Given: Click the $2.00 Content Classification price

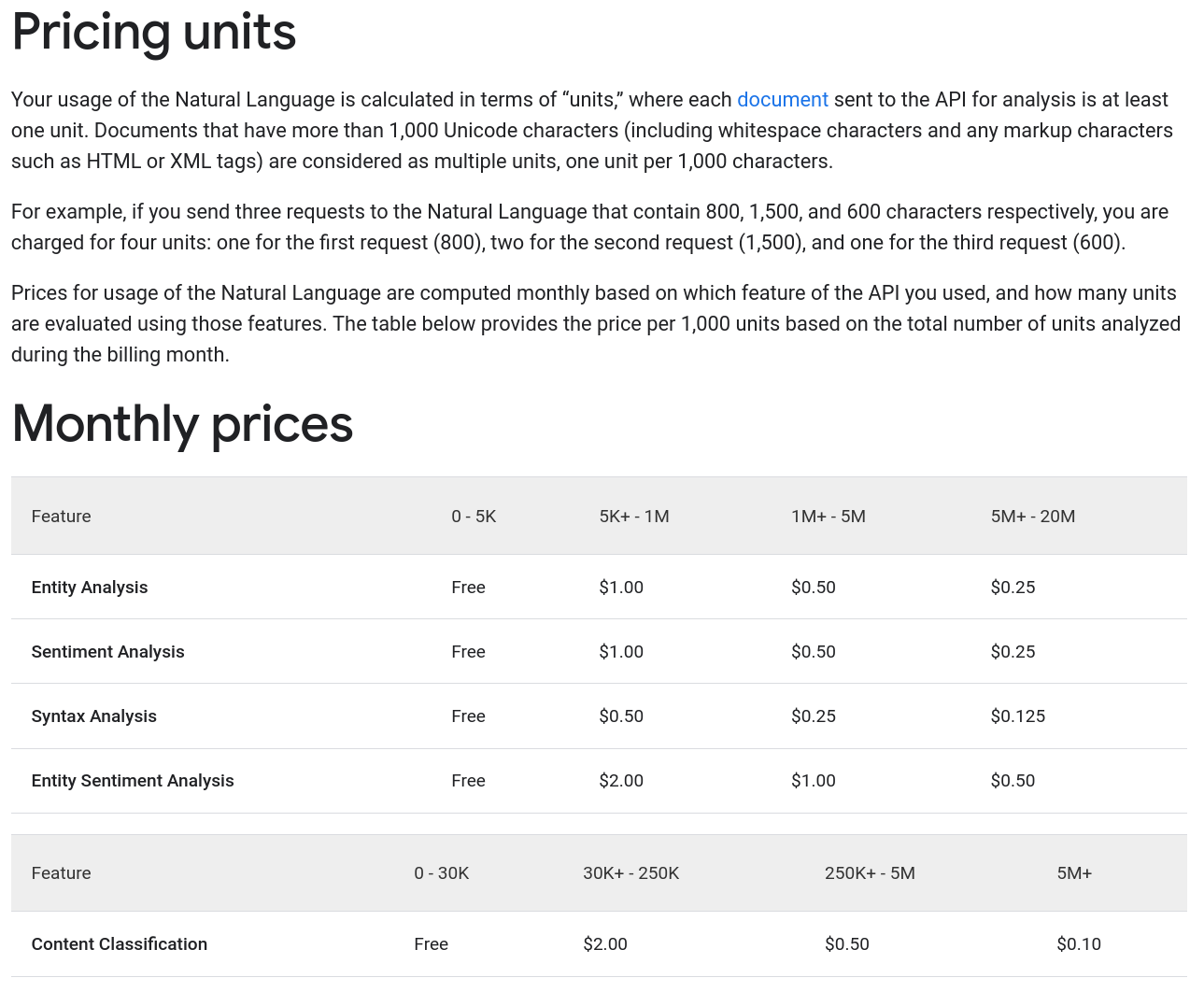Looking at the screenshot, I should point(604,944).
